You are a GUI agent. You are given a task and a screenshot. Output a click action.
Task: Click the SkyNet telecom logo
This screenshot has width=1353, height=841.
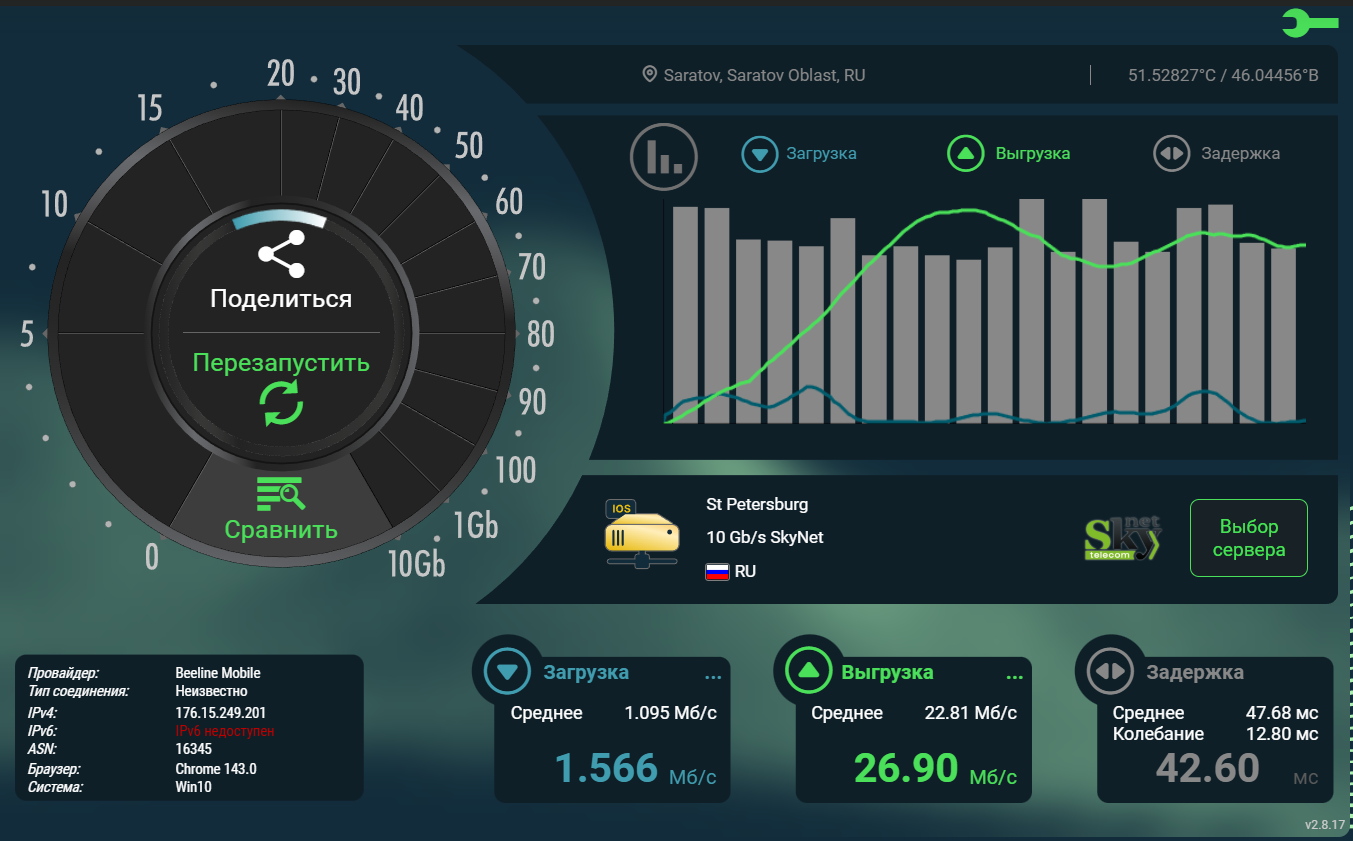point(1122,539)
